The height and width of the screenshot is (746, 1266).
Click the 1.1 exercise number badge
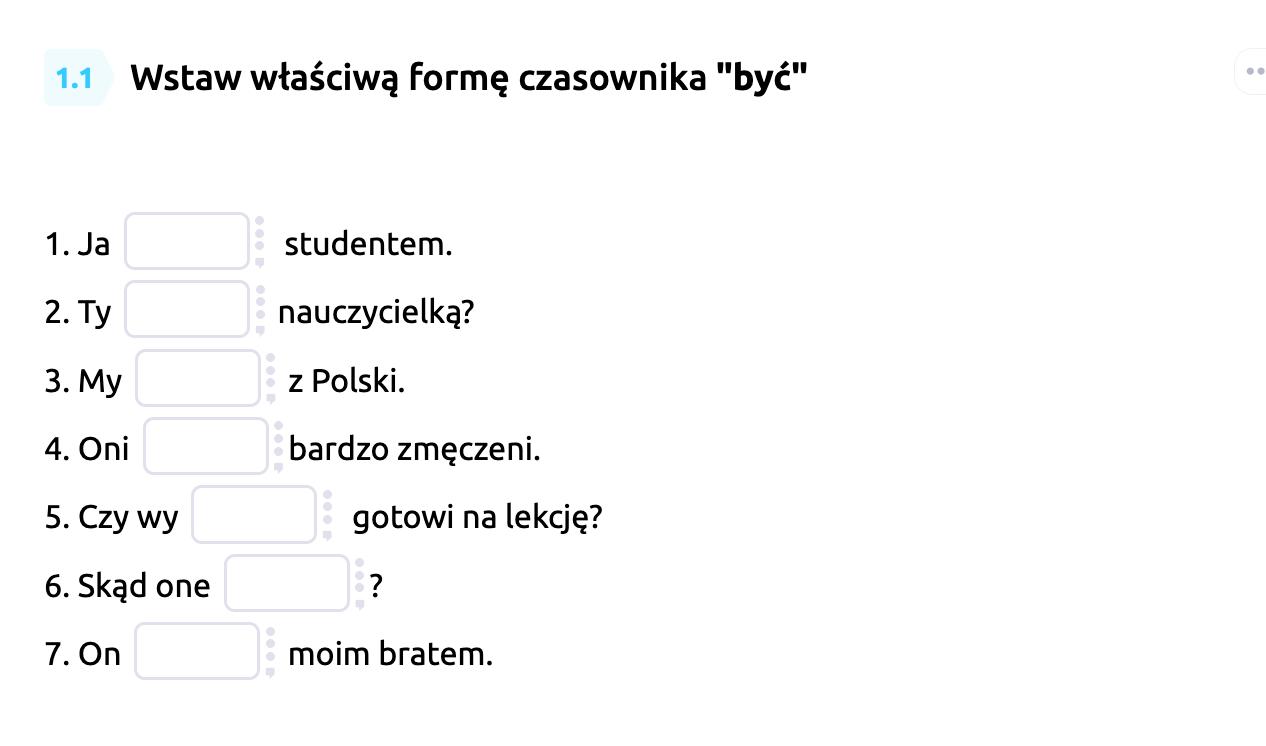click(75, 77)
